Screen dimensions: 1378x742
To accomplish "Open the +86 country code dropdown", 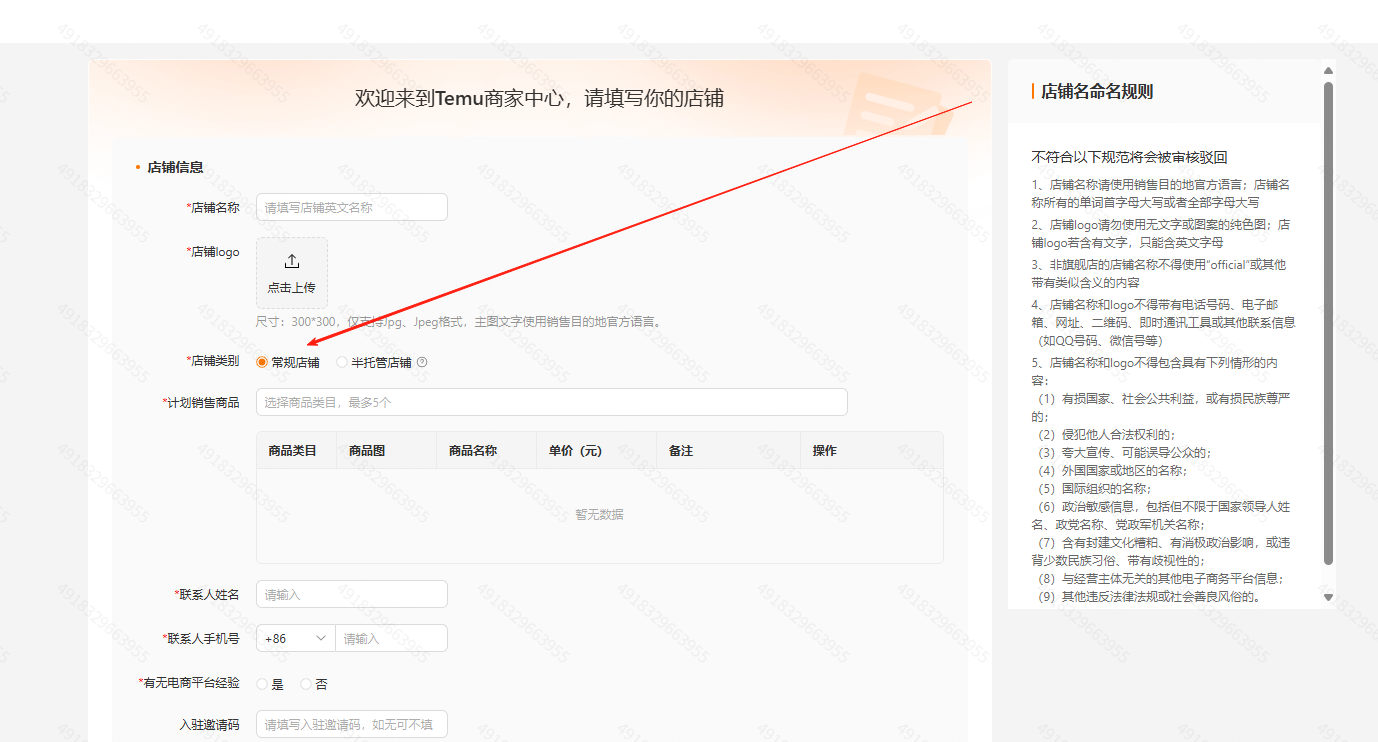I will click(296, 638).
